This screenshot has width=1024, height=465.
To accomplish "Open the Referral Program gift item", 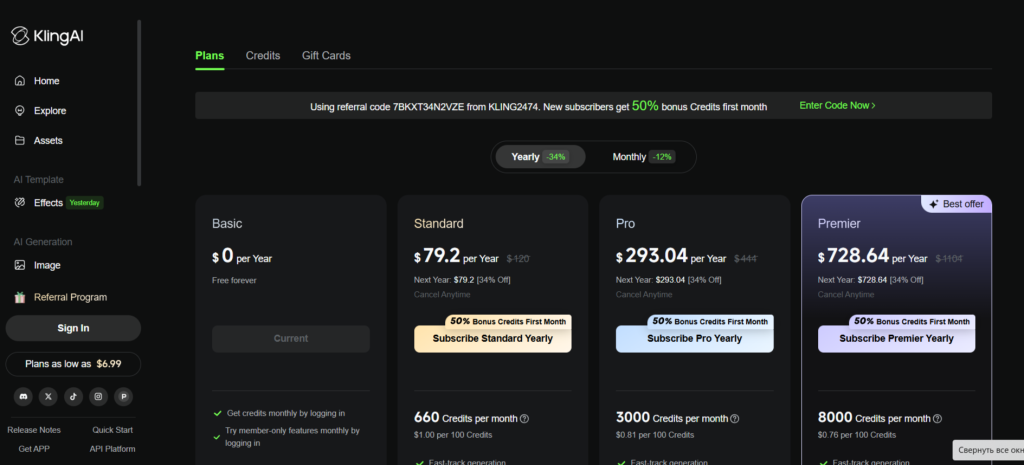I will [x=61, y=297].
